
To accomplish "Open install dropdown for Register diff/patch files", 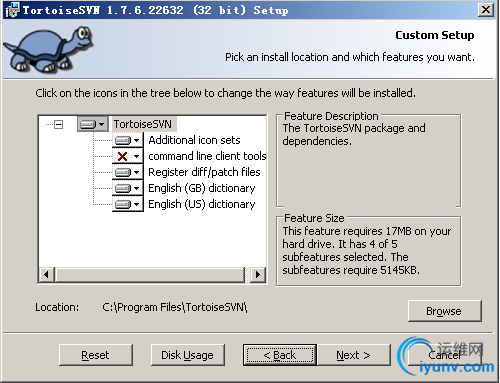I will tap(128, 172).
